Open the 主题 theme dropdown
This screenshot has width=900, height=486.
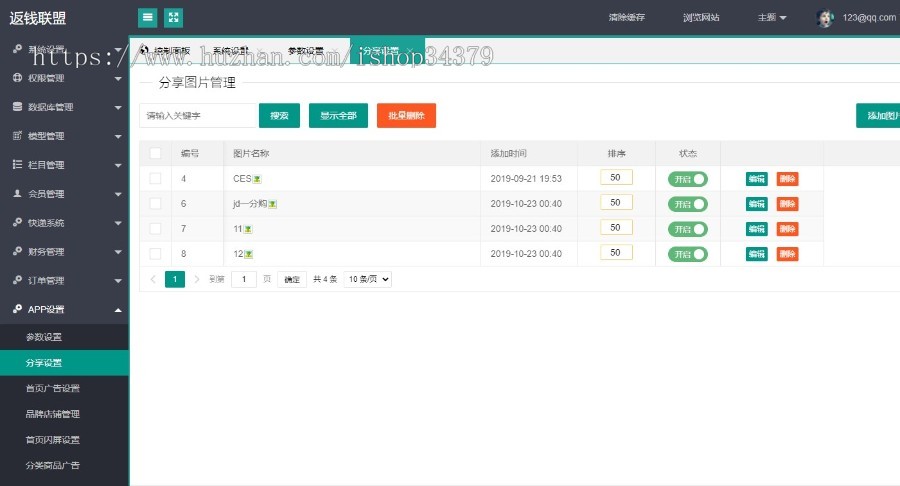coord(771,18)
